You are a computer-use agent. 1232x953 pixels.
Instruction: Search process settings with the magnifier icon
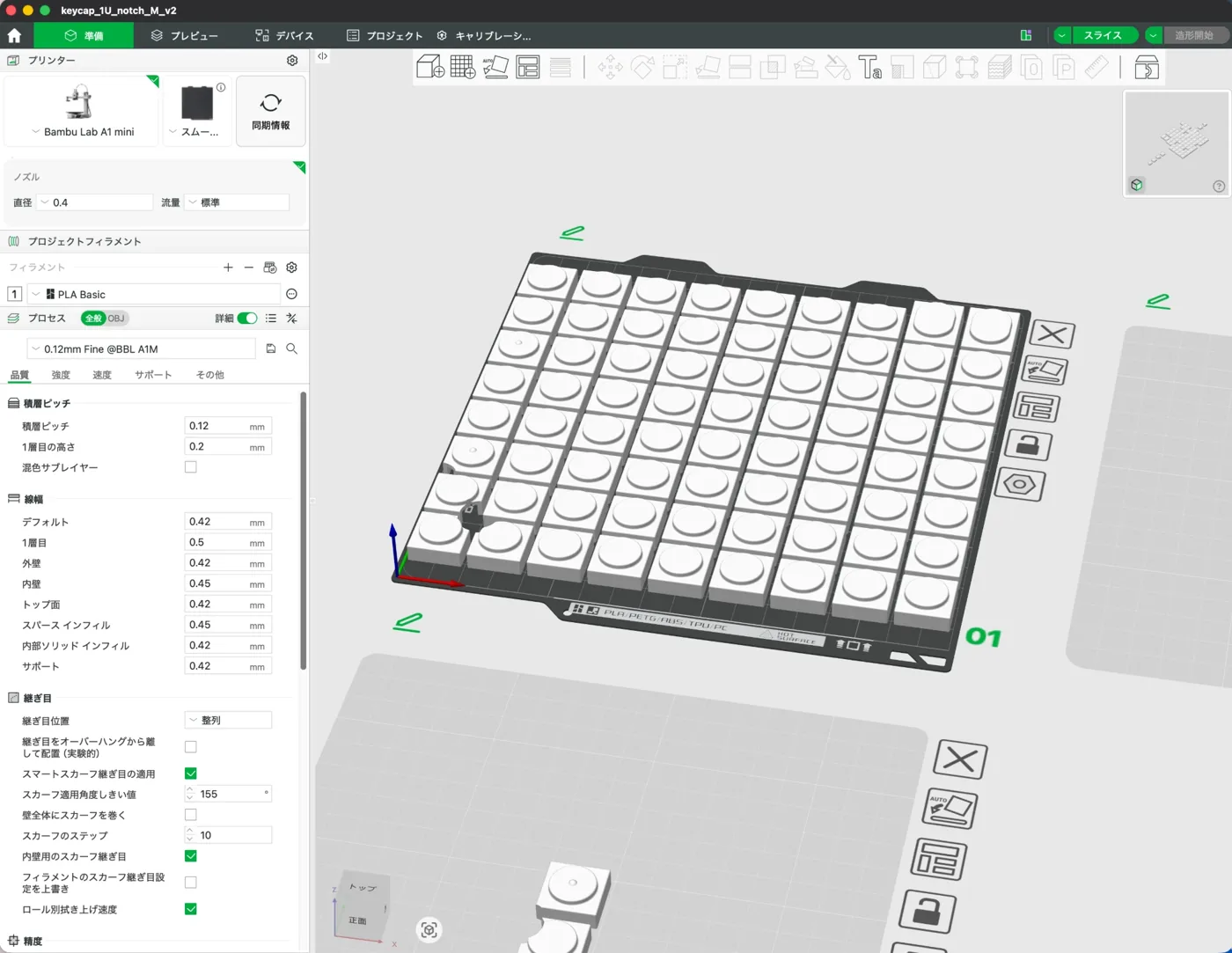click(x=292, y=348)
